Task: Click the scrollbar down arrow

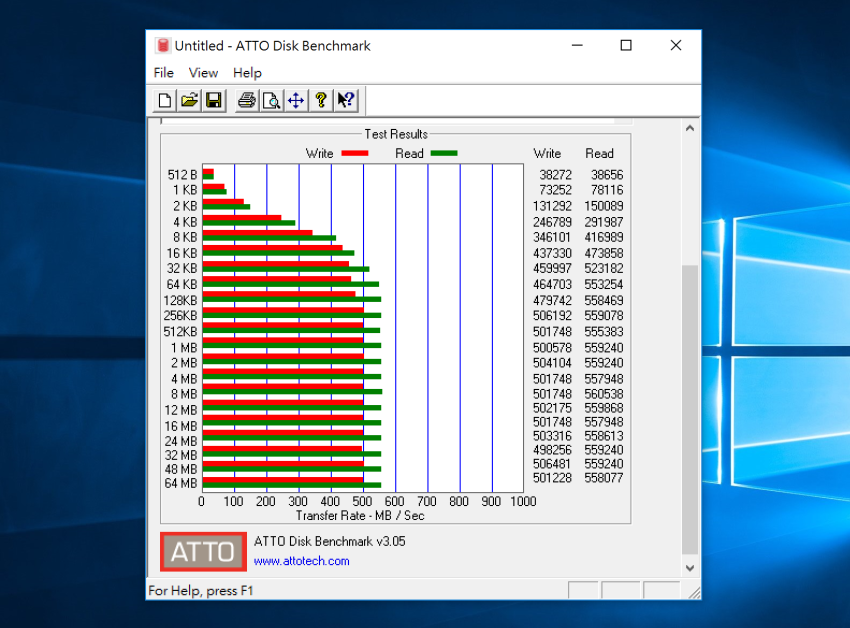Action: click(690, 567)
